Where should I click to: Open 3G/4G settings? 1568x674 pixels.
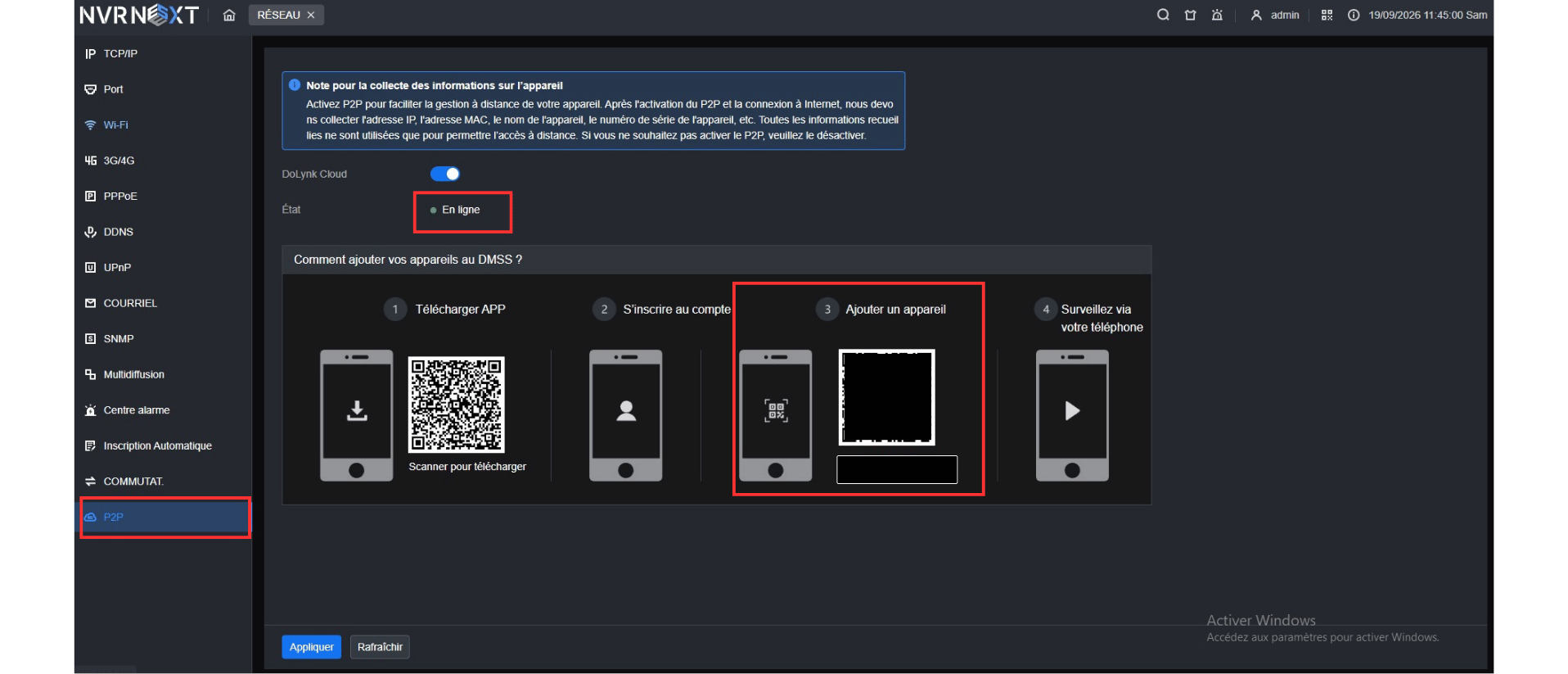[x=164, y=161]
